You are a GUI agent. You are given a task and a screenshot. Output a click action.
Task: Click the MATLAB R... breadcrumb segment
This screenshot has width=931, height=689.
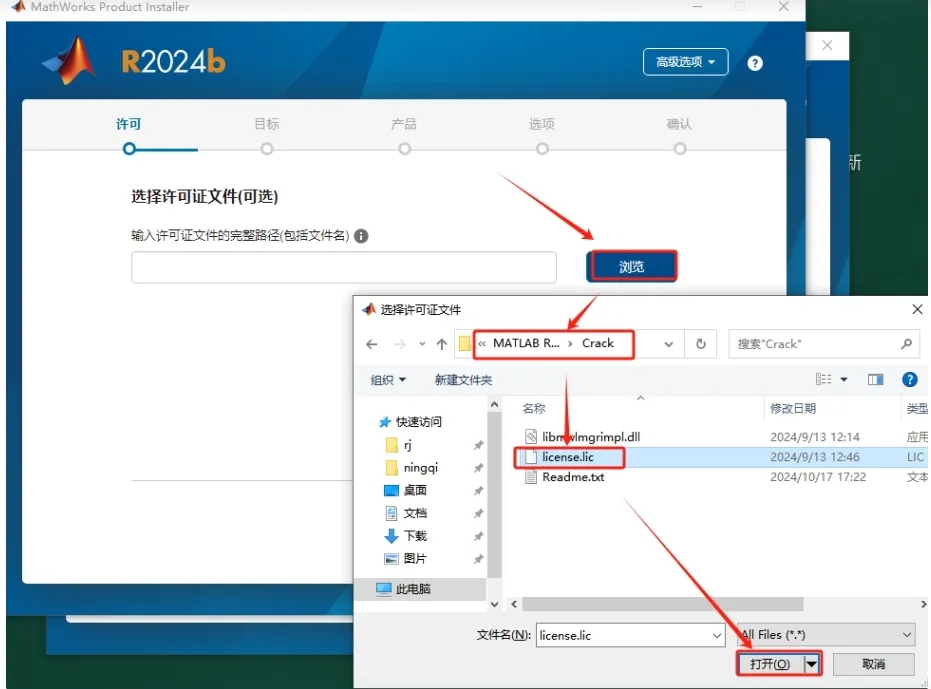[526, 343]
